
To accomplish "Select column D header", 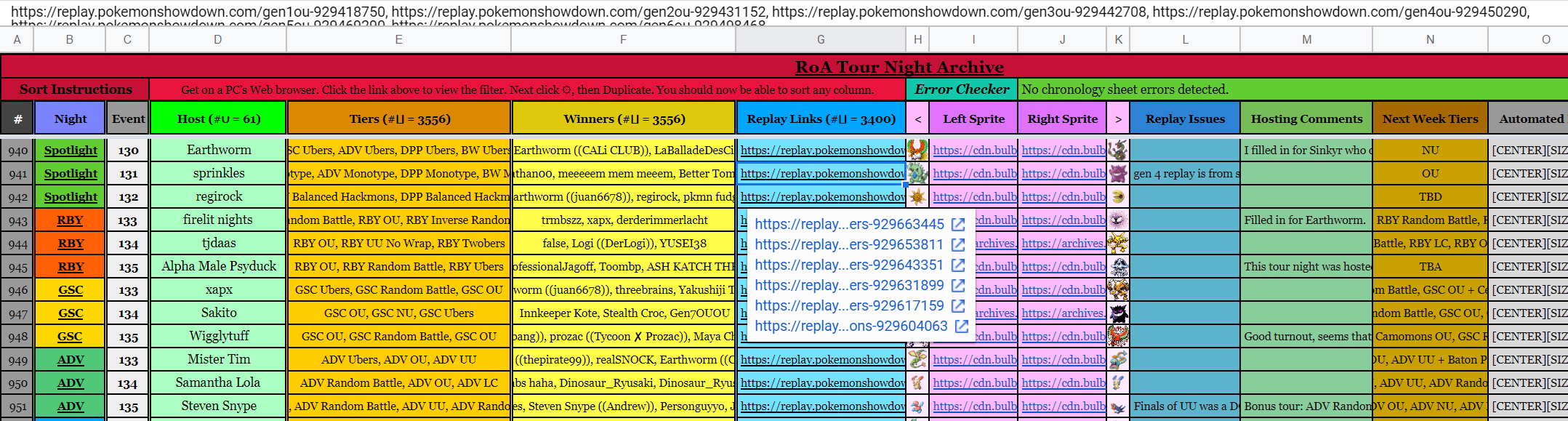I will tap(217, 39).
